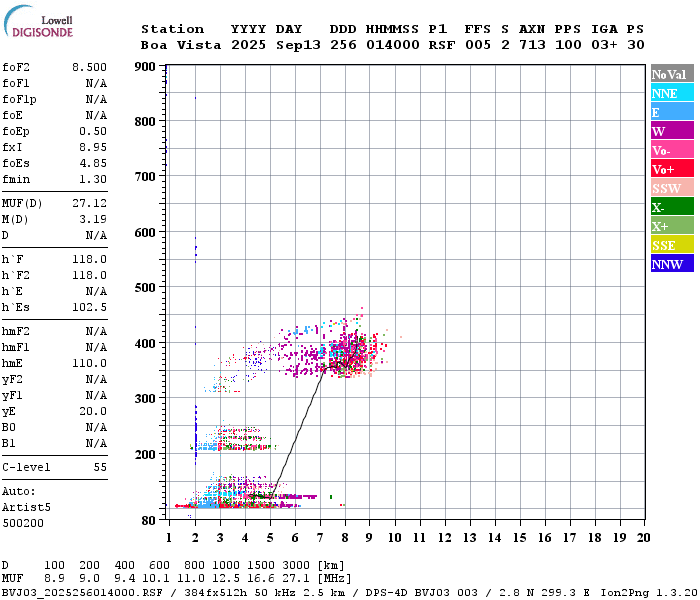Click the D 3000 km table value
Image resolution: width=700 pixels, height=600 pixels.
tap(296, 565)
